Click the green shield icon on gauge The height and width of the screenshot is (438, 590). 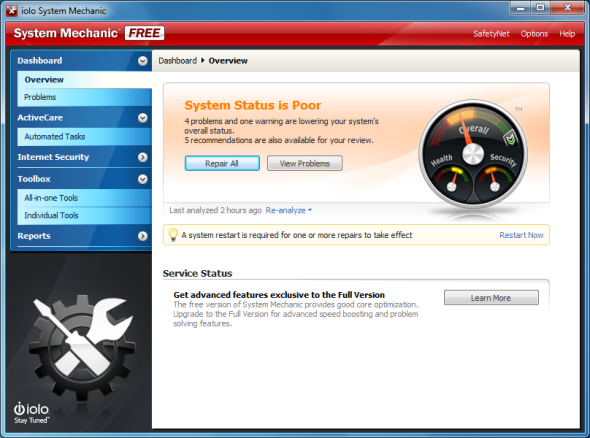pos(511,137)
